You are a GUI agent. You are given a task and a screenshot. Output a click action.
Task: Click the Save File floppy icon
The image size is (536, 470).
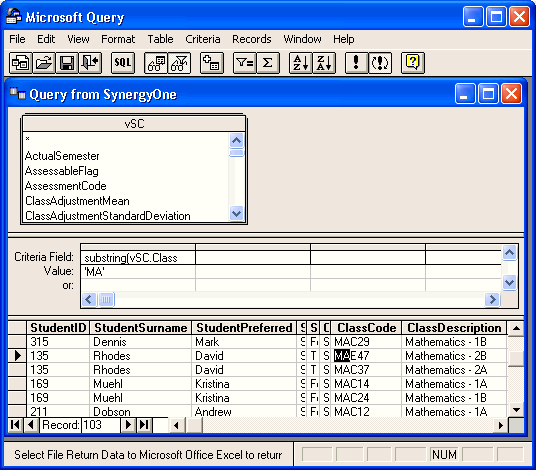coord(67,63)
